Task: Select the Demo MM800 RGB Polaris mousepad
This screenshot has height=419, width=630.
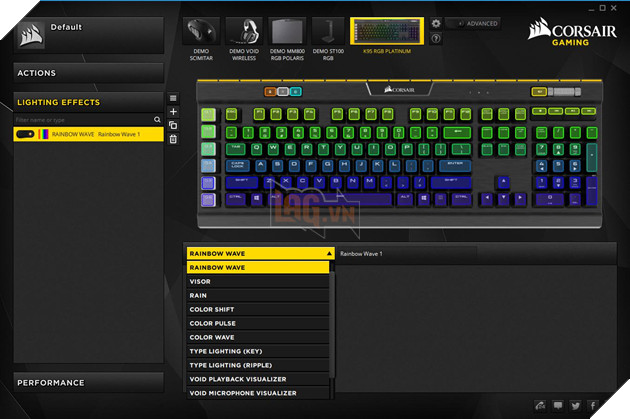Action: pos(287,31)
